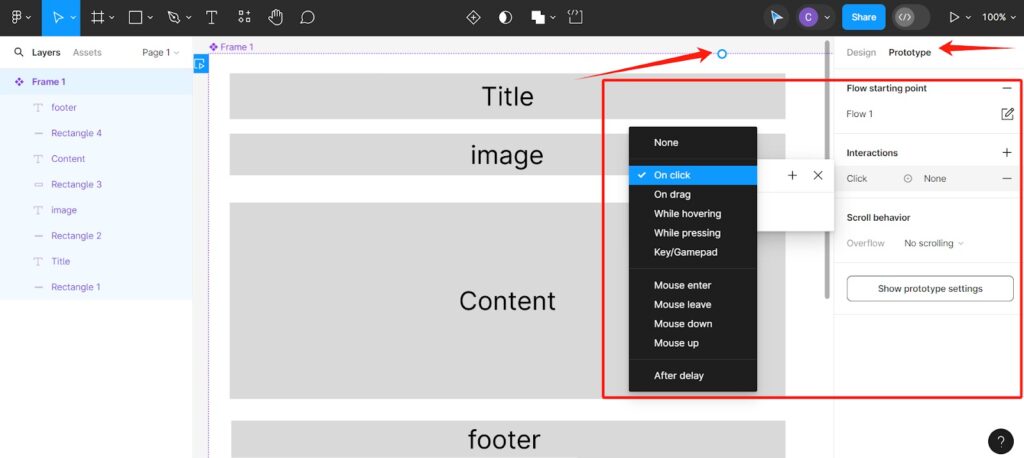Click the Share button
Image resolution: width=1024 pixels, height=458 pixels.
point(863,18)
